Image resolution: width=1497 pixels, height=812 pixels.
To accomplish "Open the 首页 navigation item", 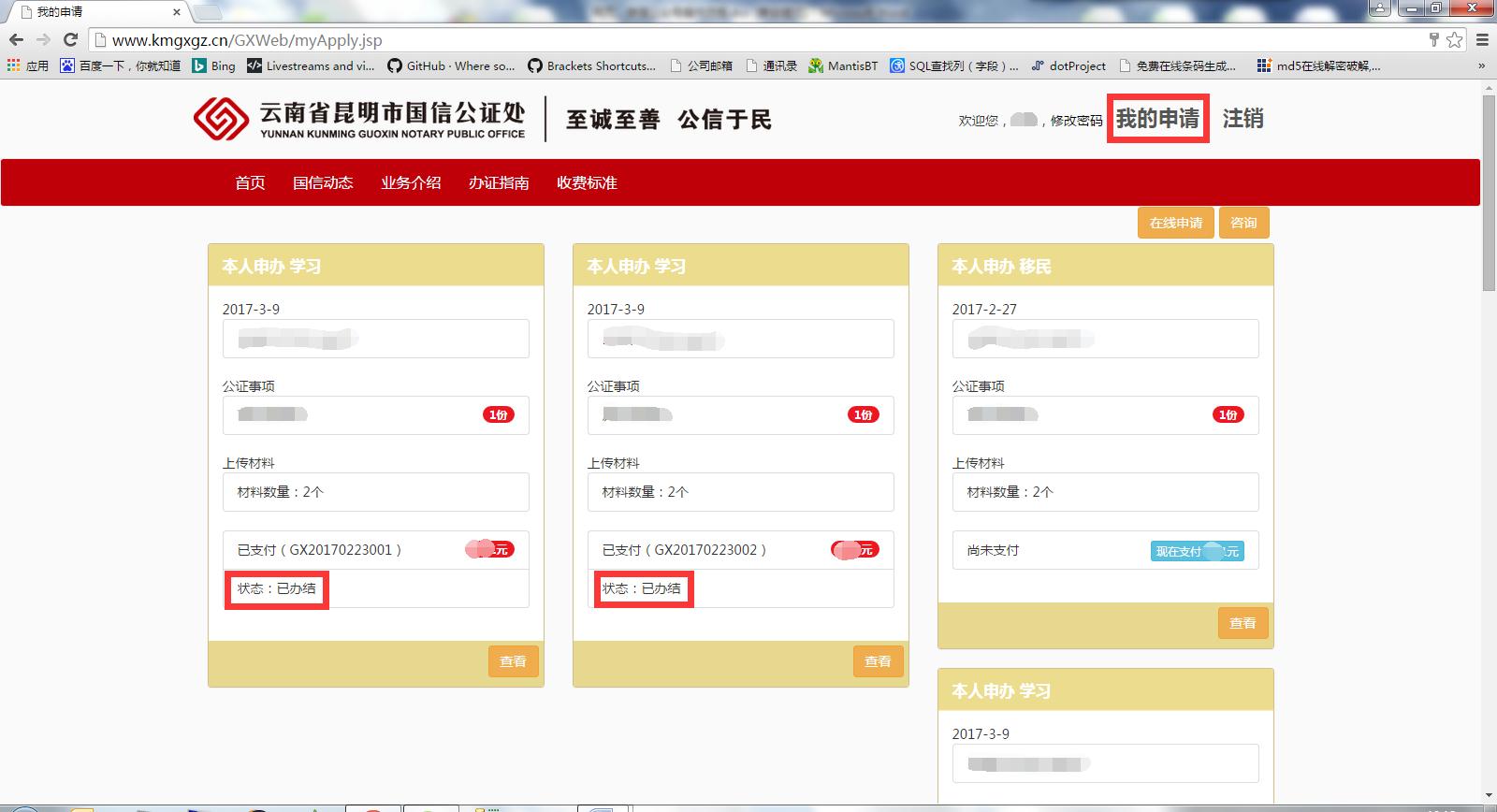I will coord(250,182).
